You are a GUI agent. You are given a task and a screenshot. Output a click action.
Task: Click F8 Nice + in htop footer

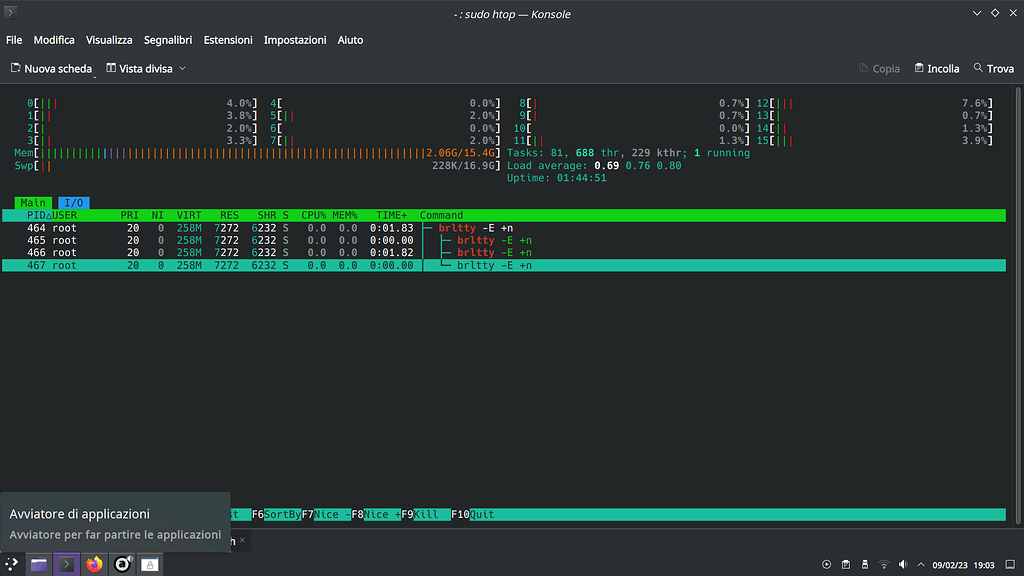pyautogui.click(x=376, y=515)
